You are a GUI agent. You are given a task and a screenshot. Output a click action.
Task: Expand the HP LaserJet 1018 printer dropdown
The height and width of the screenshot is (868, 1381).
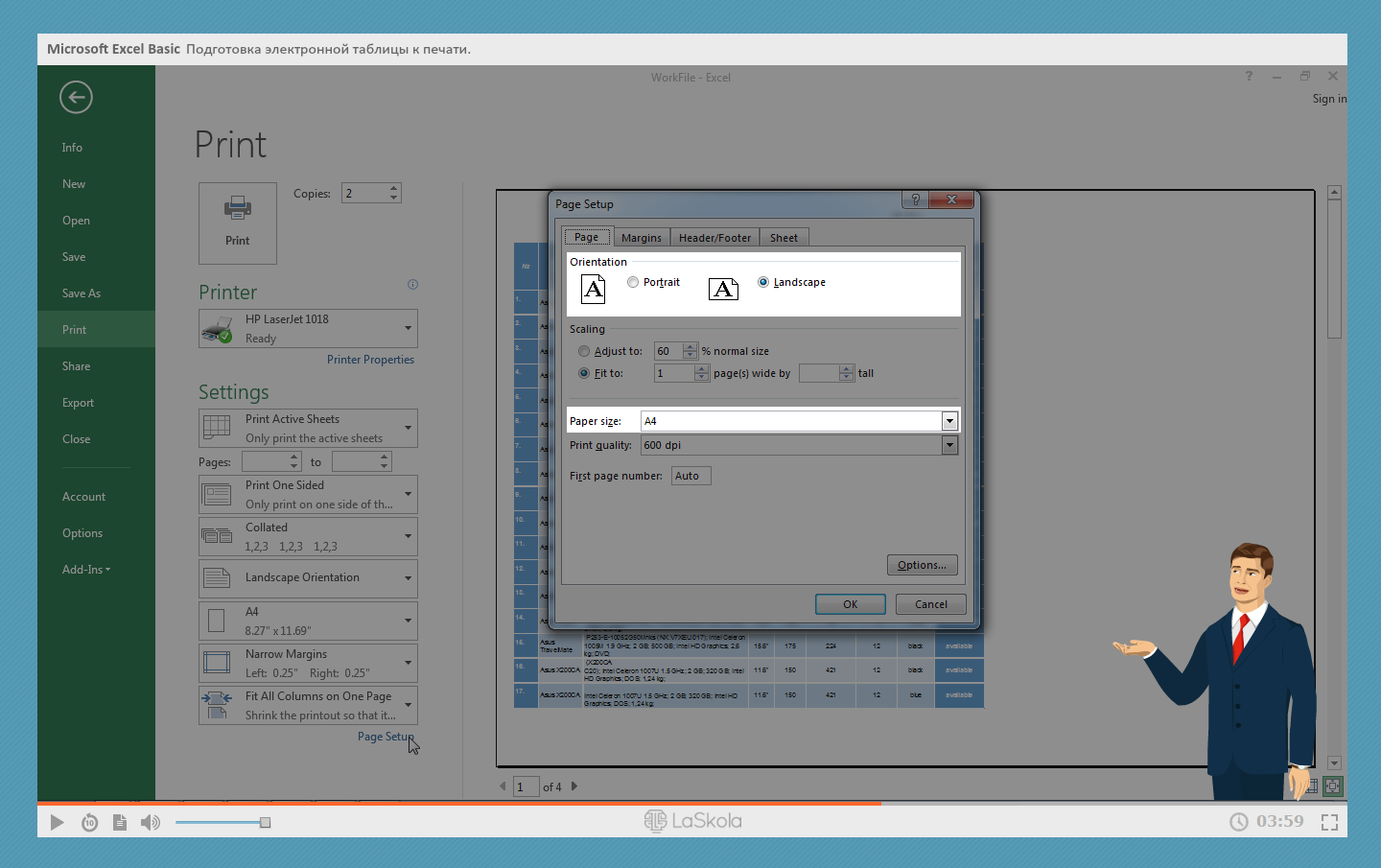point(408,328)
